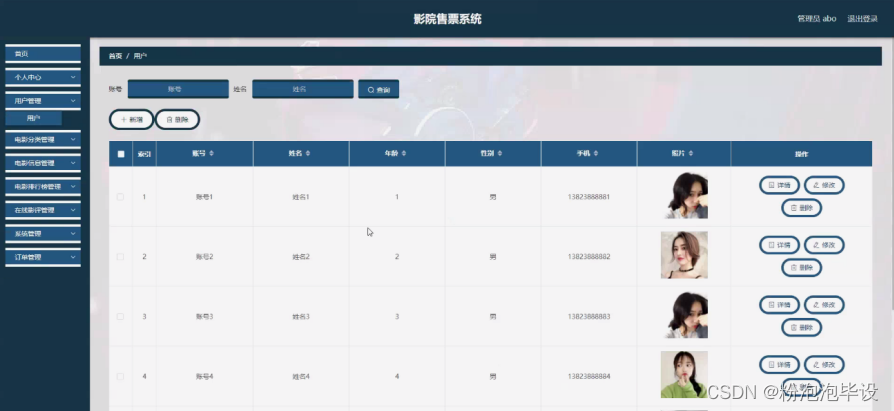Click 修改 for the 账号1 row
The width and height of the screenshot is (894, 411).
pos(824,185)
